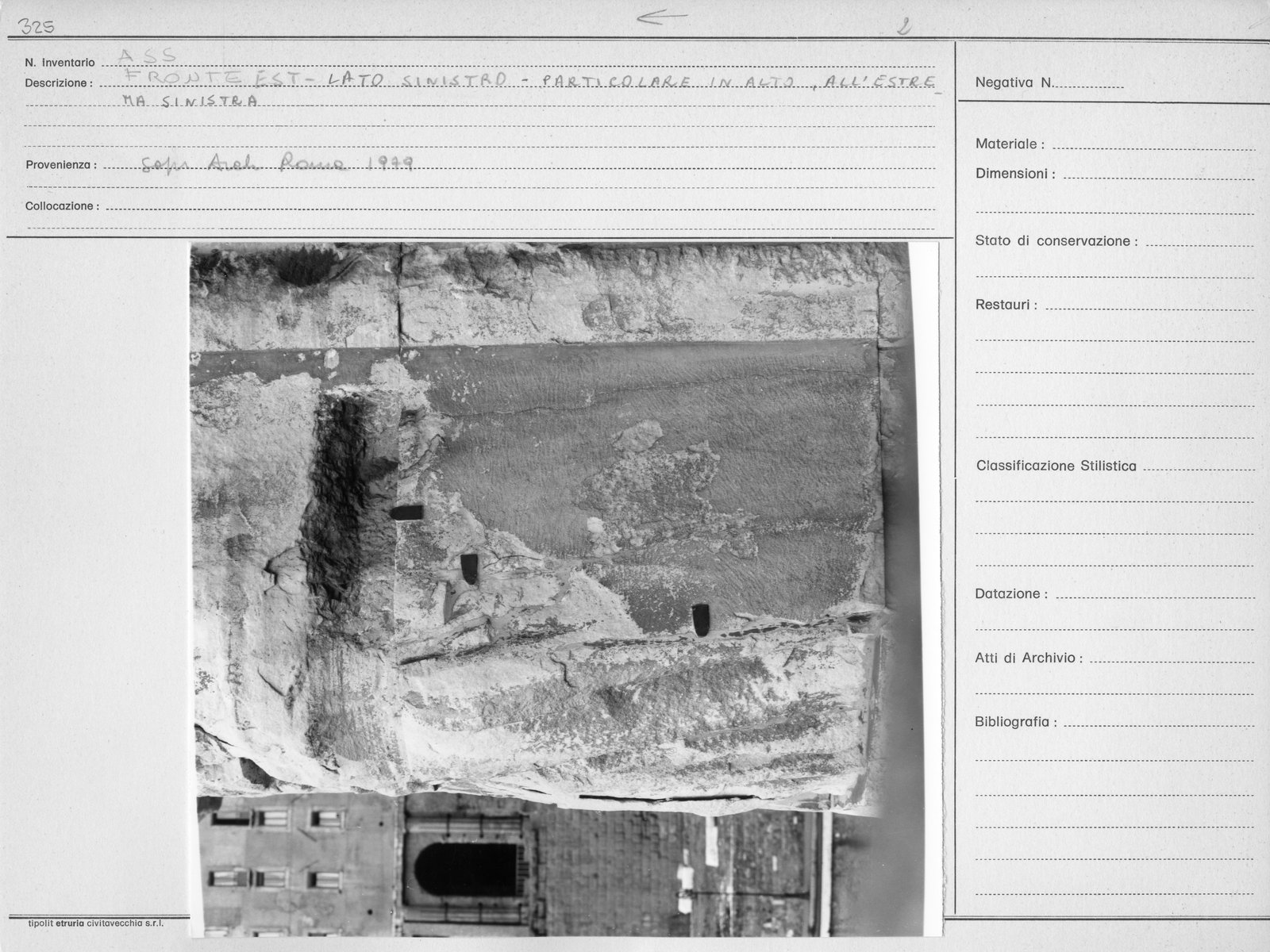Click the 'Bibliografia :' label
1270x952 pixels.
click(x=1016, y=723)
